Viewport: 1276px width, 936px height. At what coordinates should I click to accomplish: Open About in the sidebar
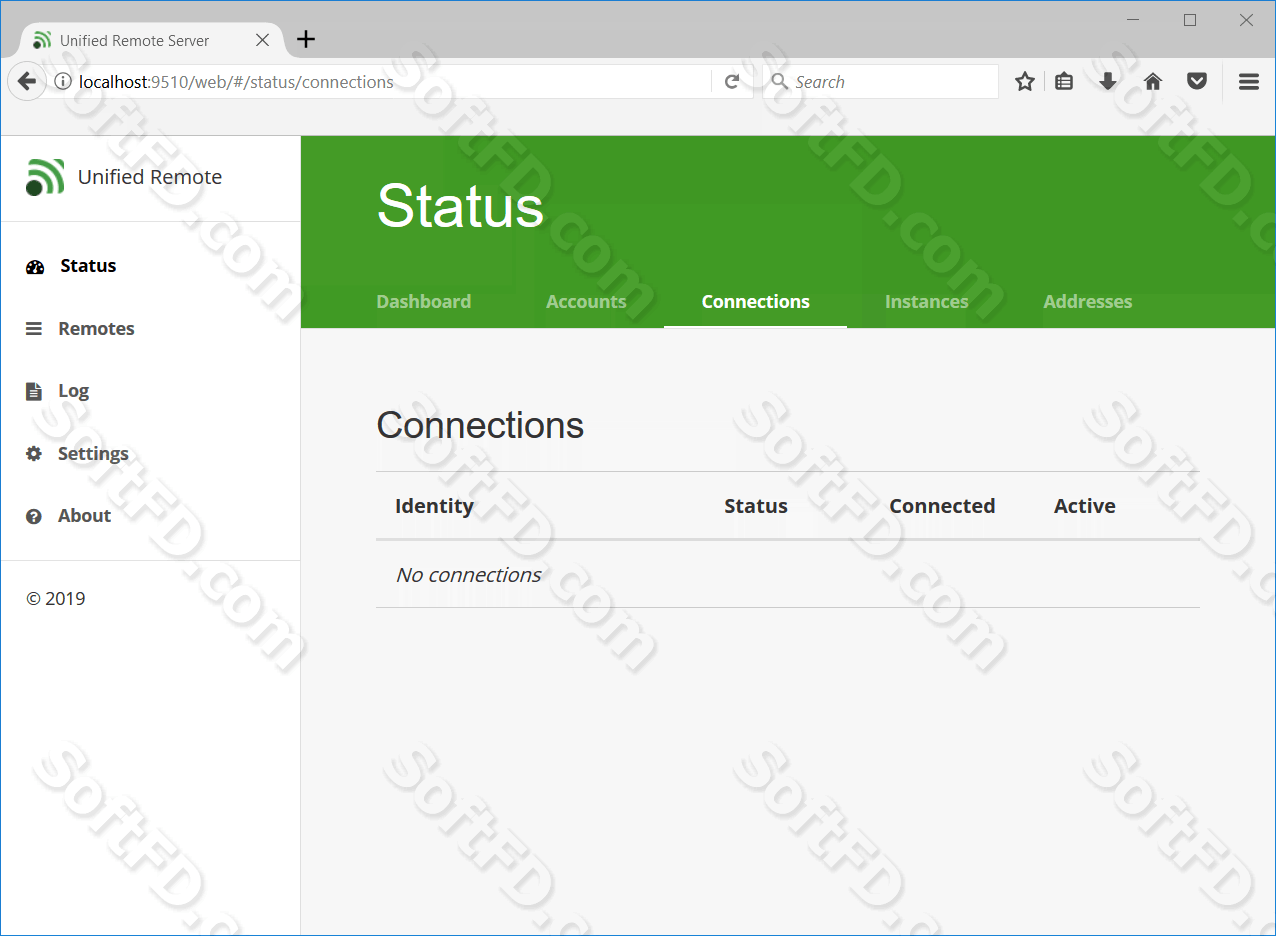pos(84,516)
